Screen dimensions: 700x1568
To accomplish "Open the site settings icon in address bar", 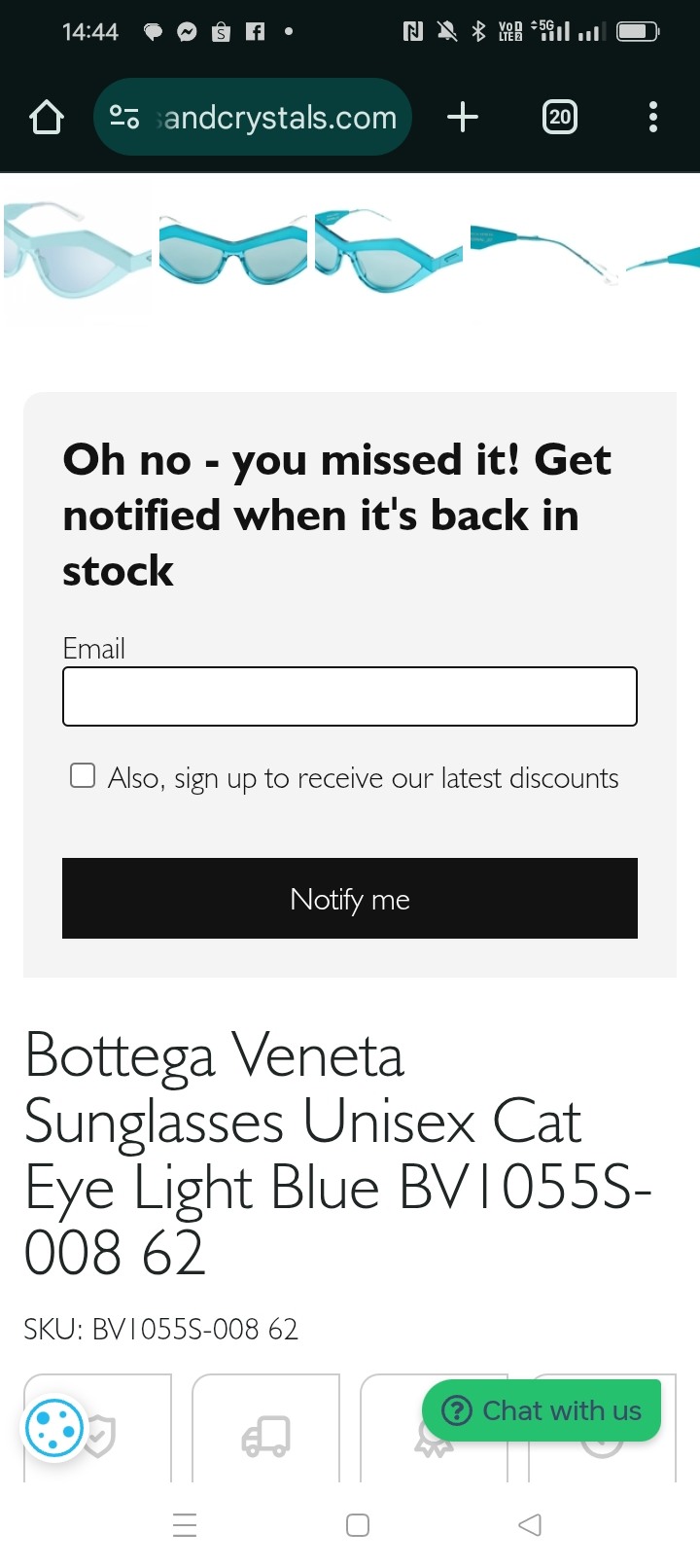I will coord(124,118).
